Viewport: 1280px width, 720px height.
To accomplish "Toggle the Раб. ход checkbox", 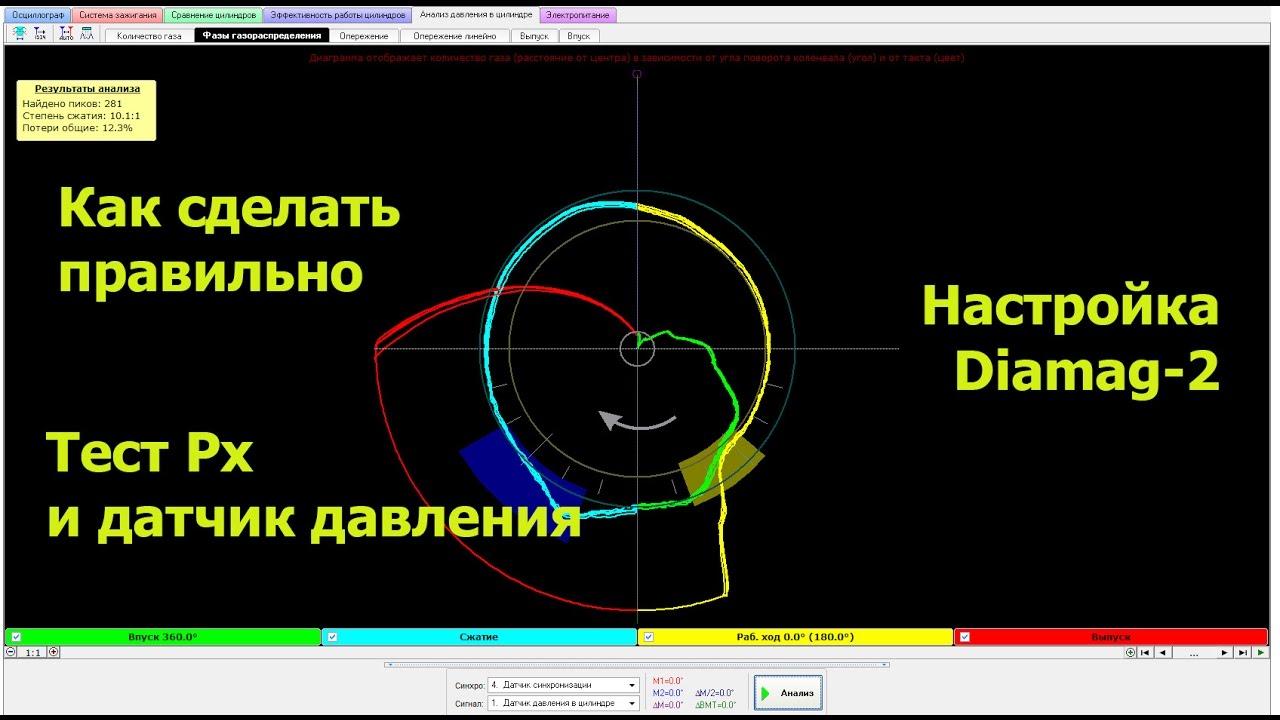I will 649,636.
